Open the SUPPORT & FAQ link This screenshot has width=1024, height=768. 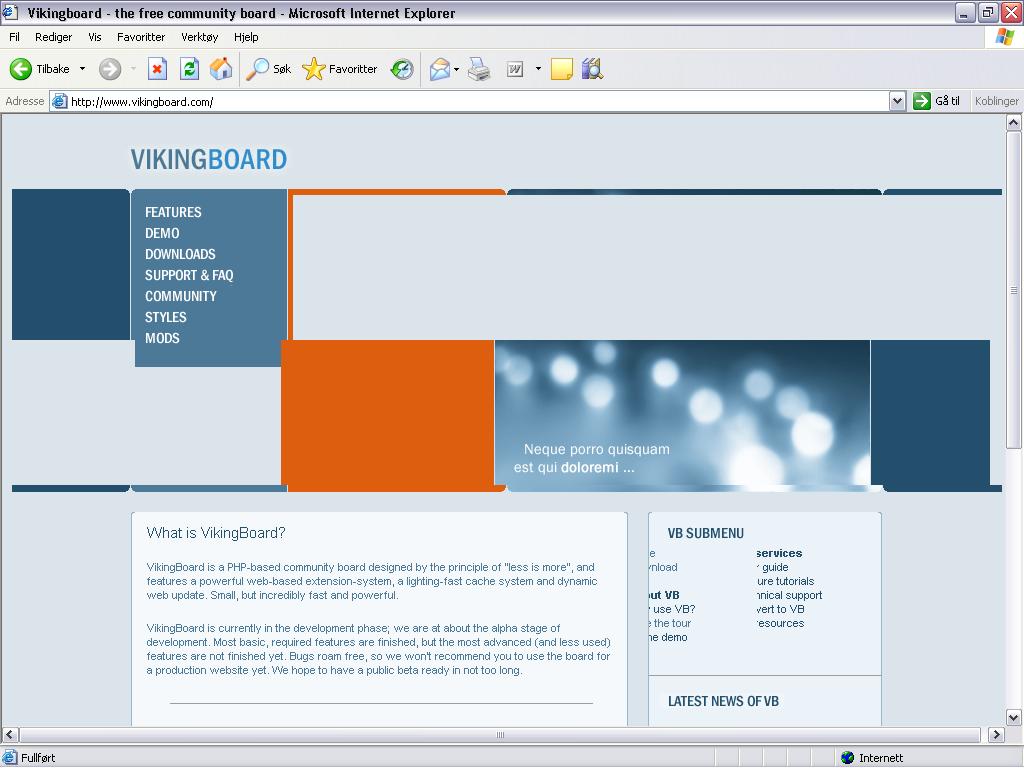(189, 275)
